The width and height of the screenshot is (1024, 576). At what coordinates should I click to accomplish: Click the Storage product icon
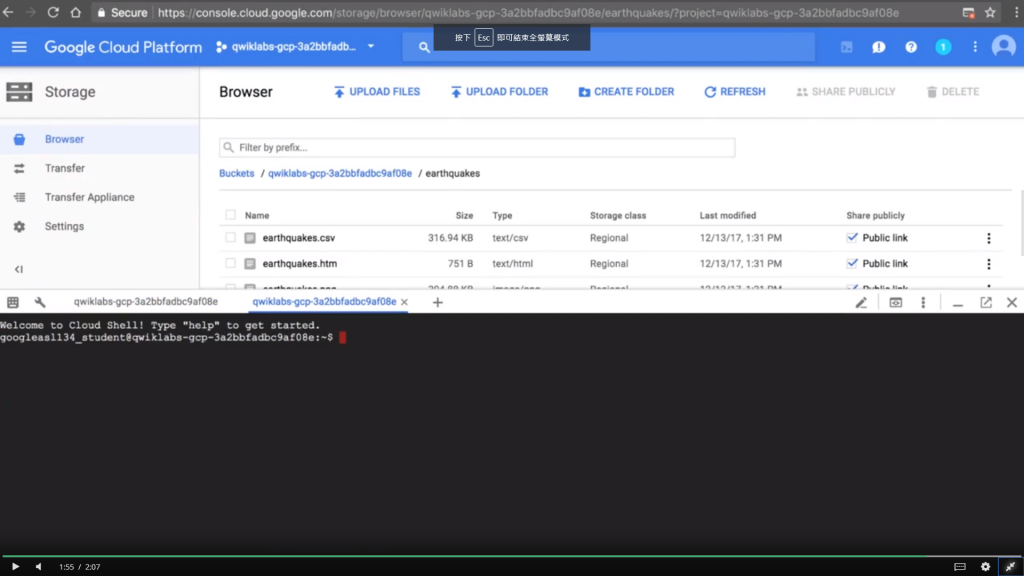click(19, 92)
